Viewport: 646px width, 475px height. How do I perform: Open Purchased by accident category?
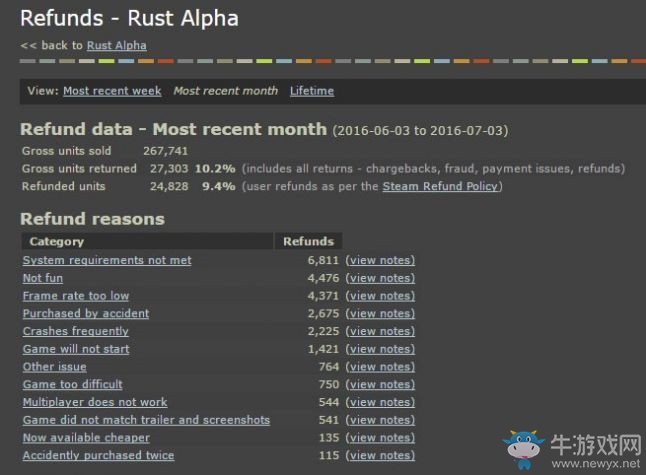[x=86, y=314]
